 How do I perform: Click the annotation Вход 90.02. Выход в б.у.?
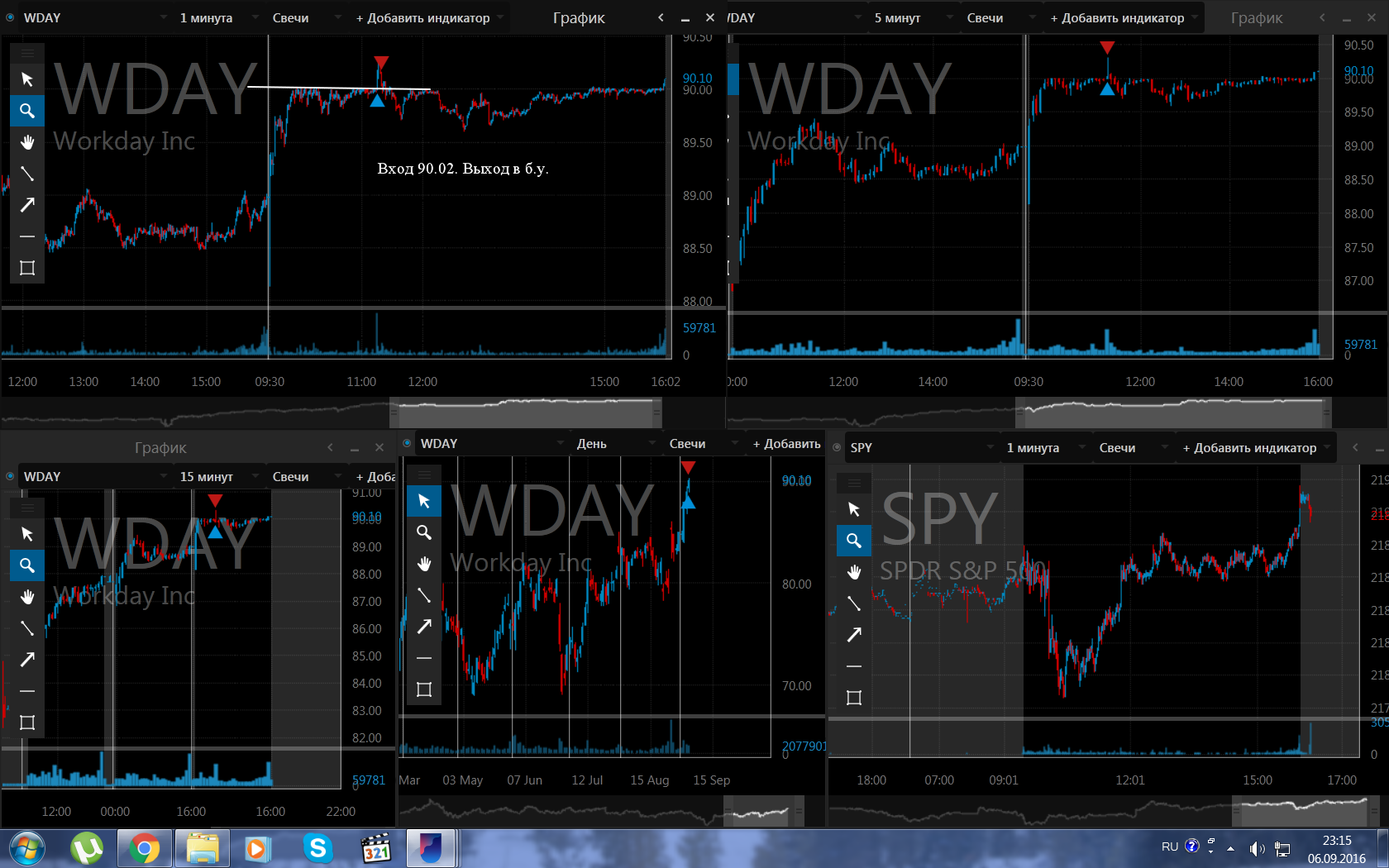463,169
